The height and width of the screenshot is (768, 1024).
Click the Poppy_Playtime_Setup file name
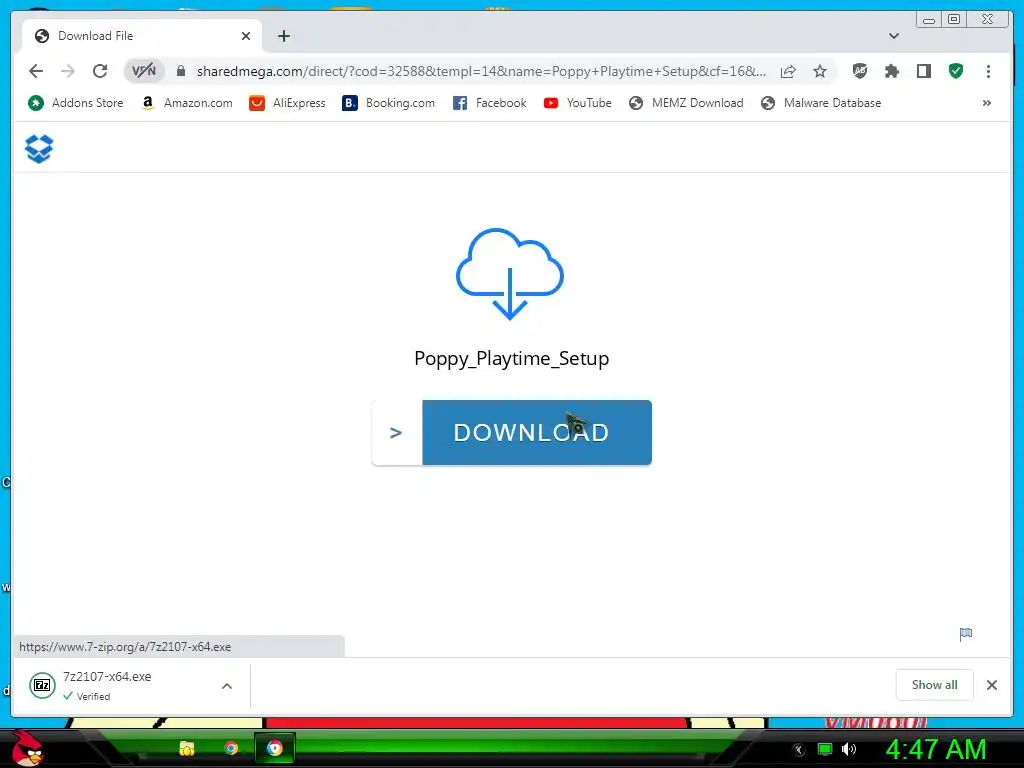(x=511, y=359)
